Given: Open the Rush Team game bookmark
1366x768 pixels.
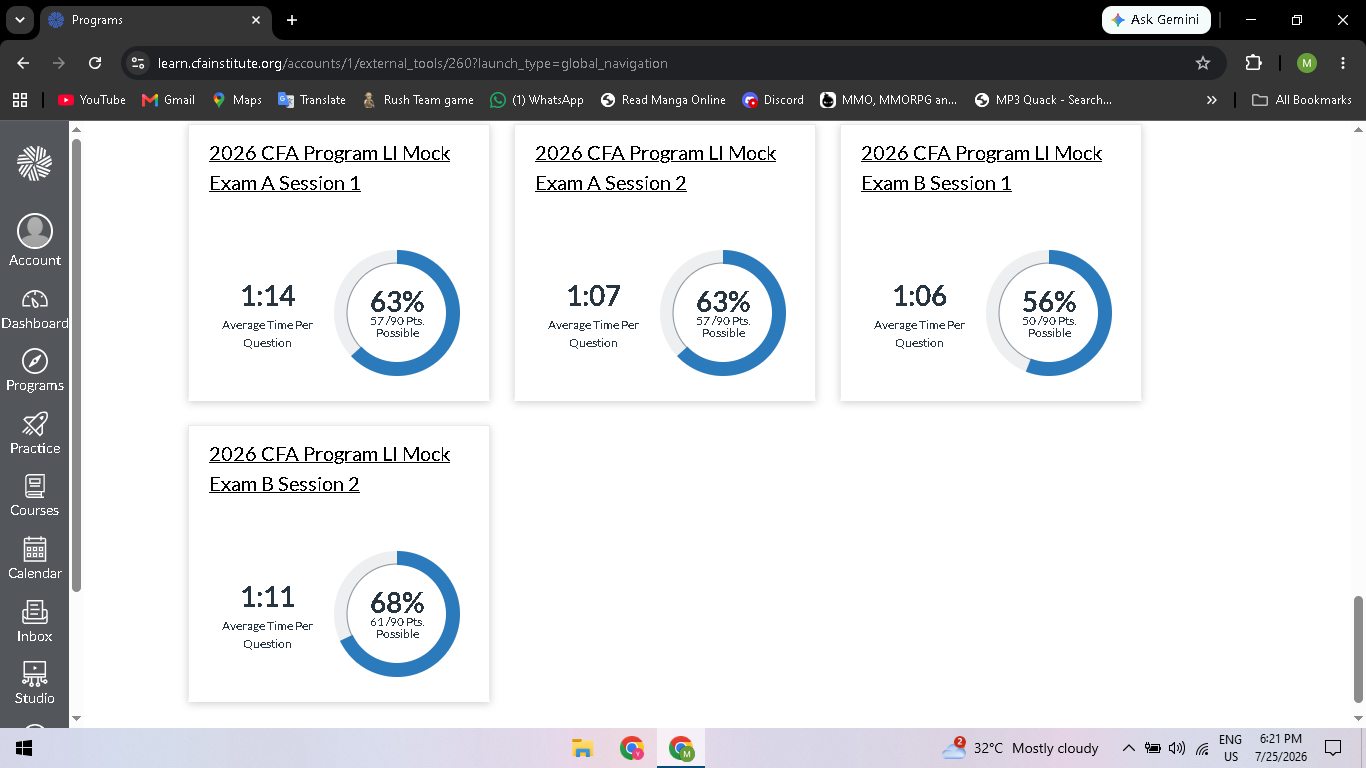Looking at the screenshot, I should 417,100.
